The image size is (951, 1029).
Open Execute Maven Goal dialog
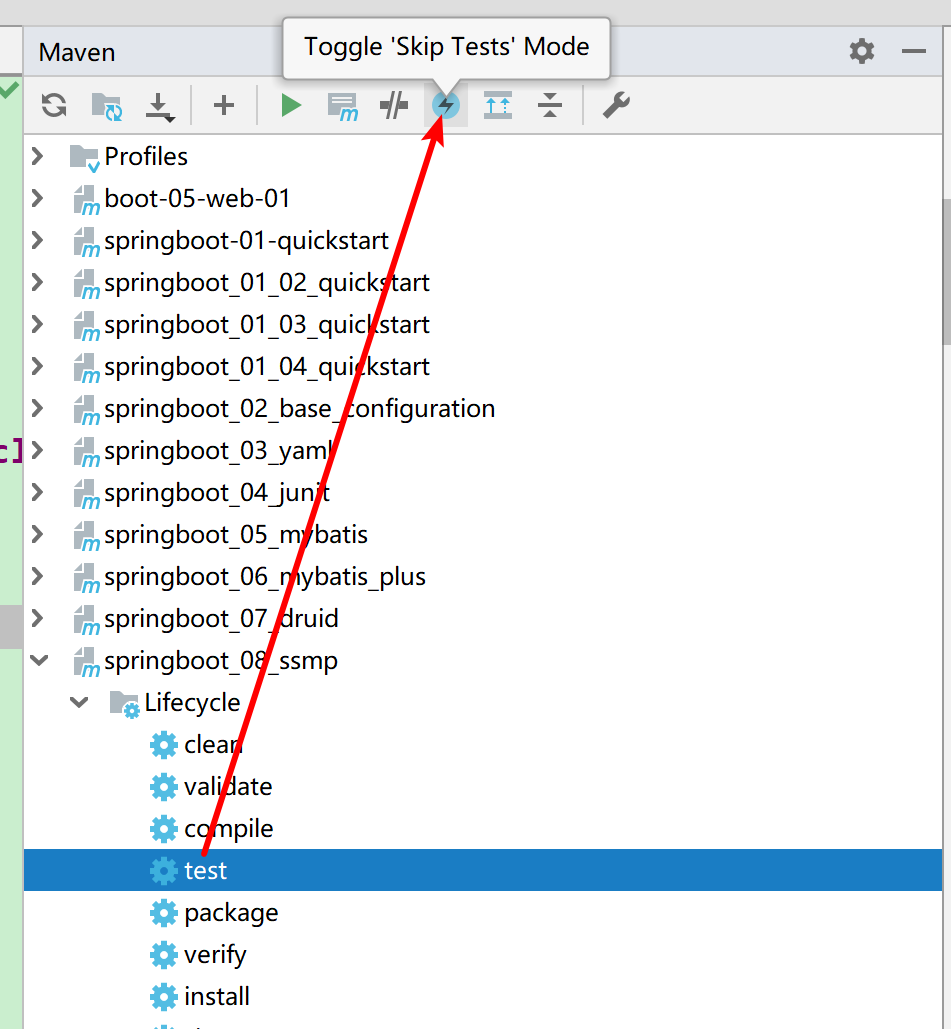[x=343, y=105]
